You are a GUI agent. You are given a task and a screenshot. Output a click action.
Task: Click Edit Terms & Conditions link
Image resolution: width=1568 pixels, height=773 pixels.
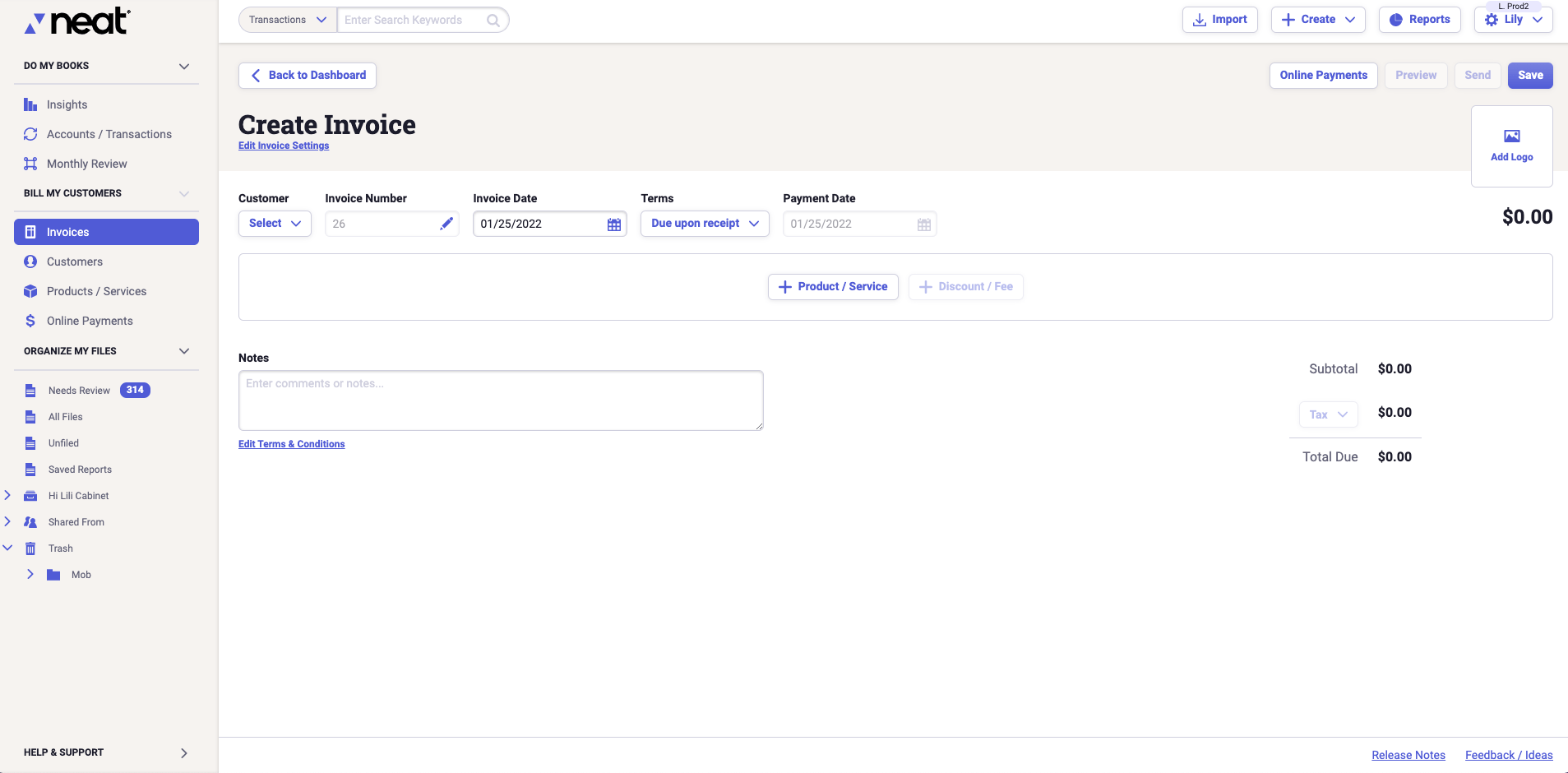(291, 444)
